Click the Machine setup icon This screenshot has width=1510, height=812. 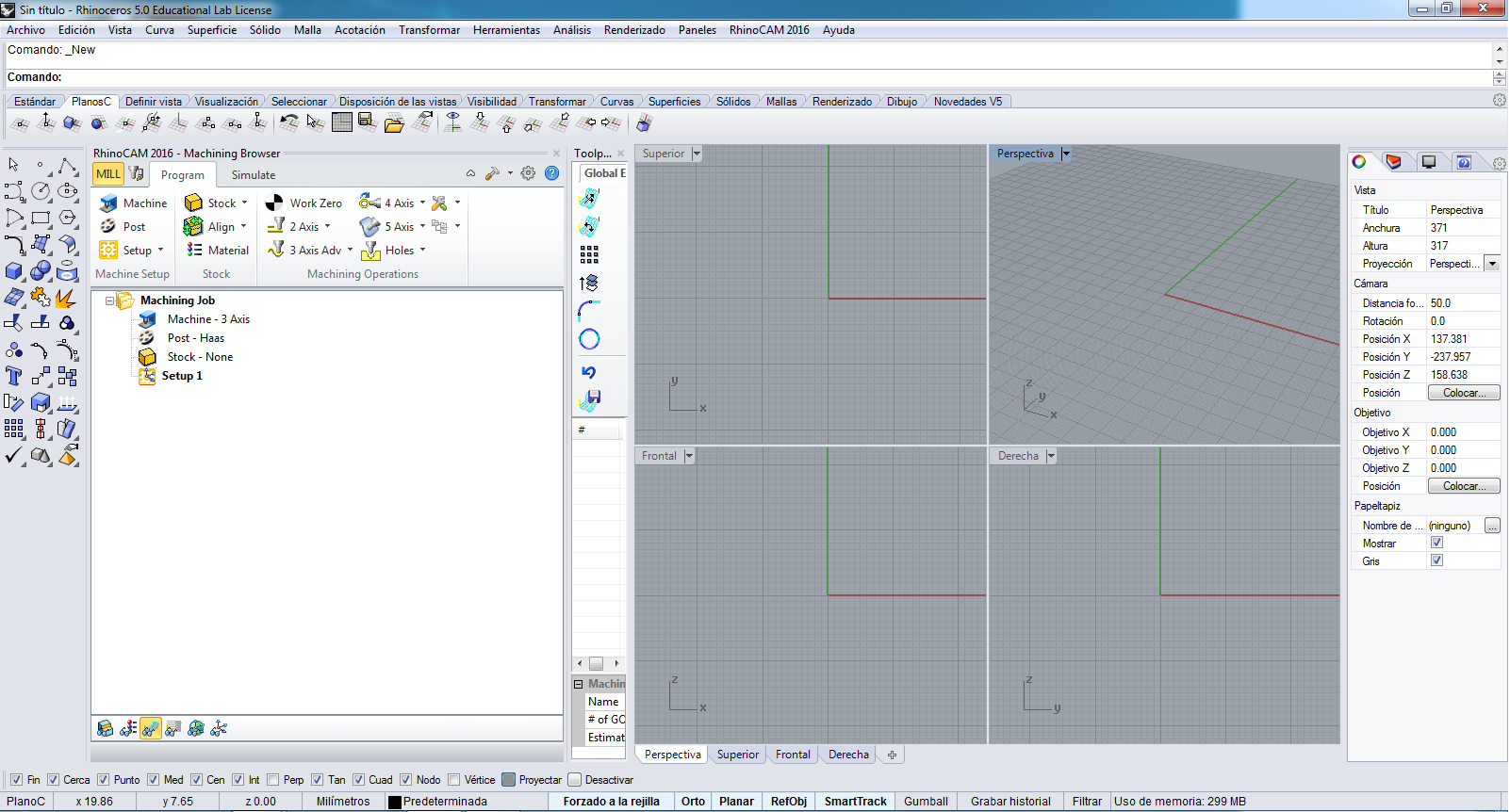[x=108, y=203]
